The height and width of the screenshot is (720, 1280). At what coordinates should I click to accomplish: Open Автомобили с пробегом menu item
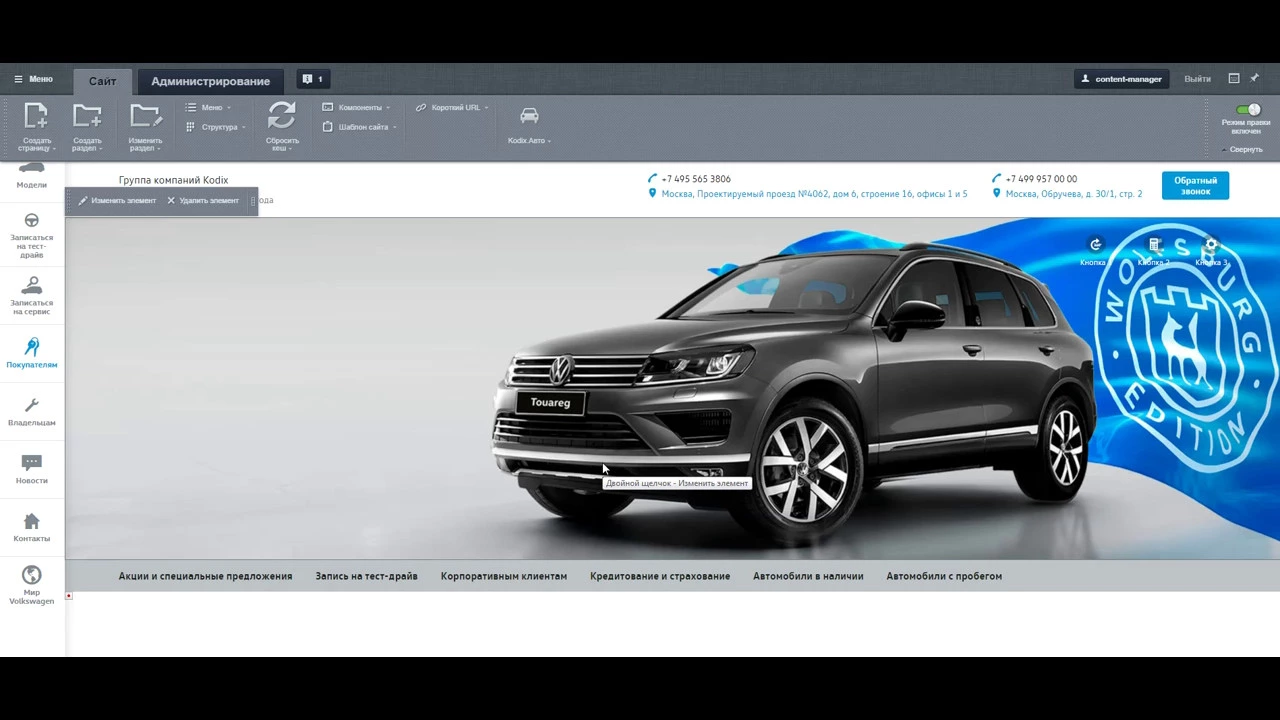(x=944, y=576)
